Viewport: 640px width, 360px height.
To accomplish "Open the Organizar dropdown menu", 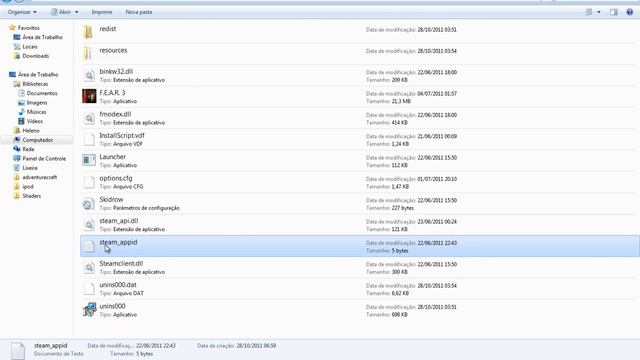I will coord(22,12).
